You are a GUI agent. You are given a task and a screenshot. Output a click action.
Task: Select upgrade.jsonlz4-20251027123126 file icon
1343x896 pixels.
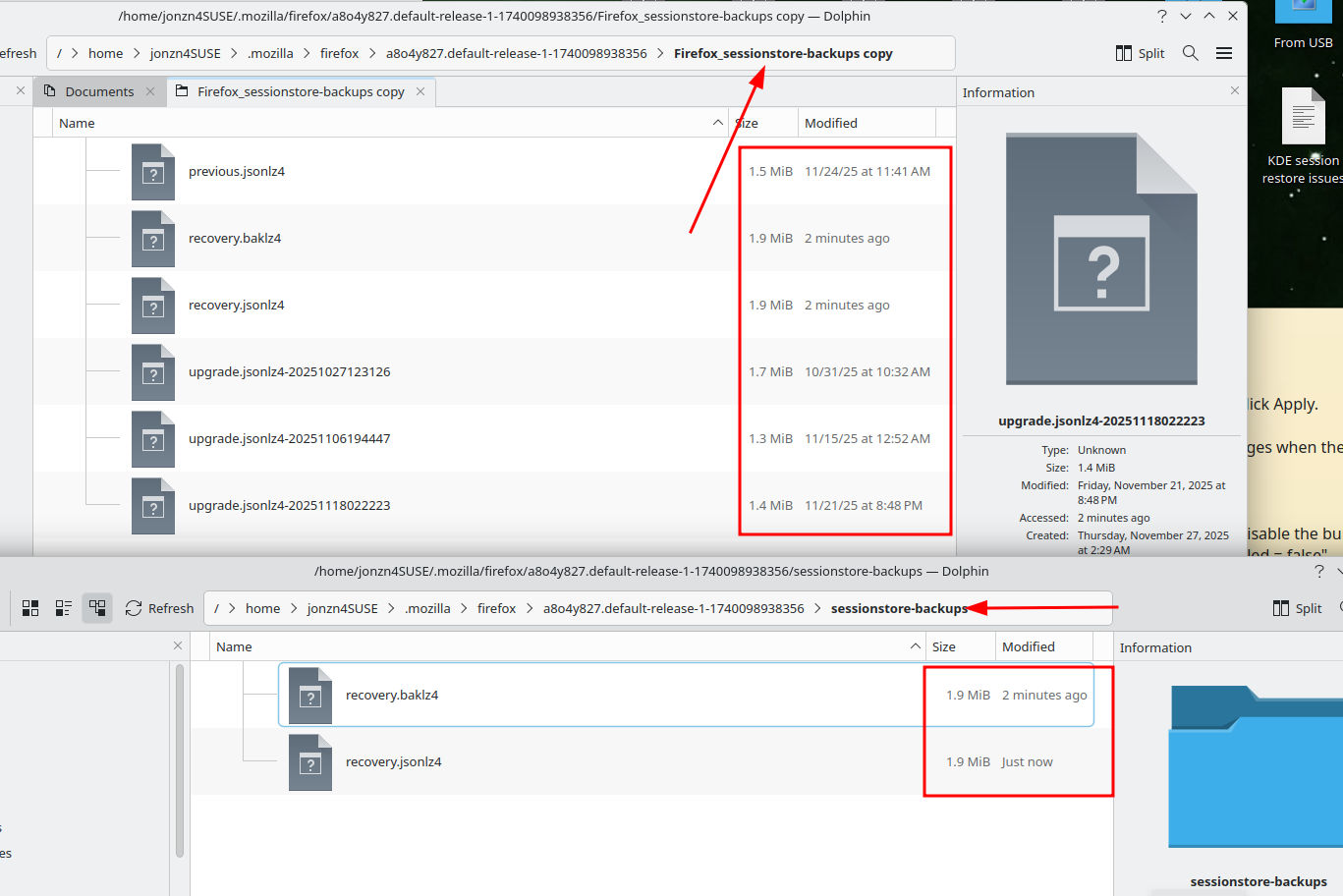[x=153, y=372]
